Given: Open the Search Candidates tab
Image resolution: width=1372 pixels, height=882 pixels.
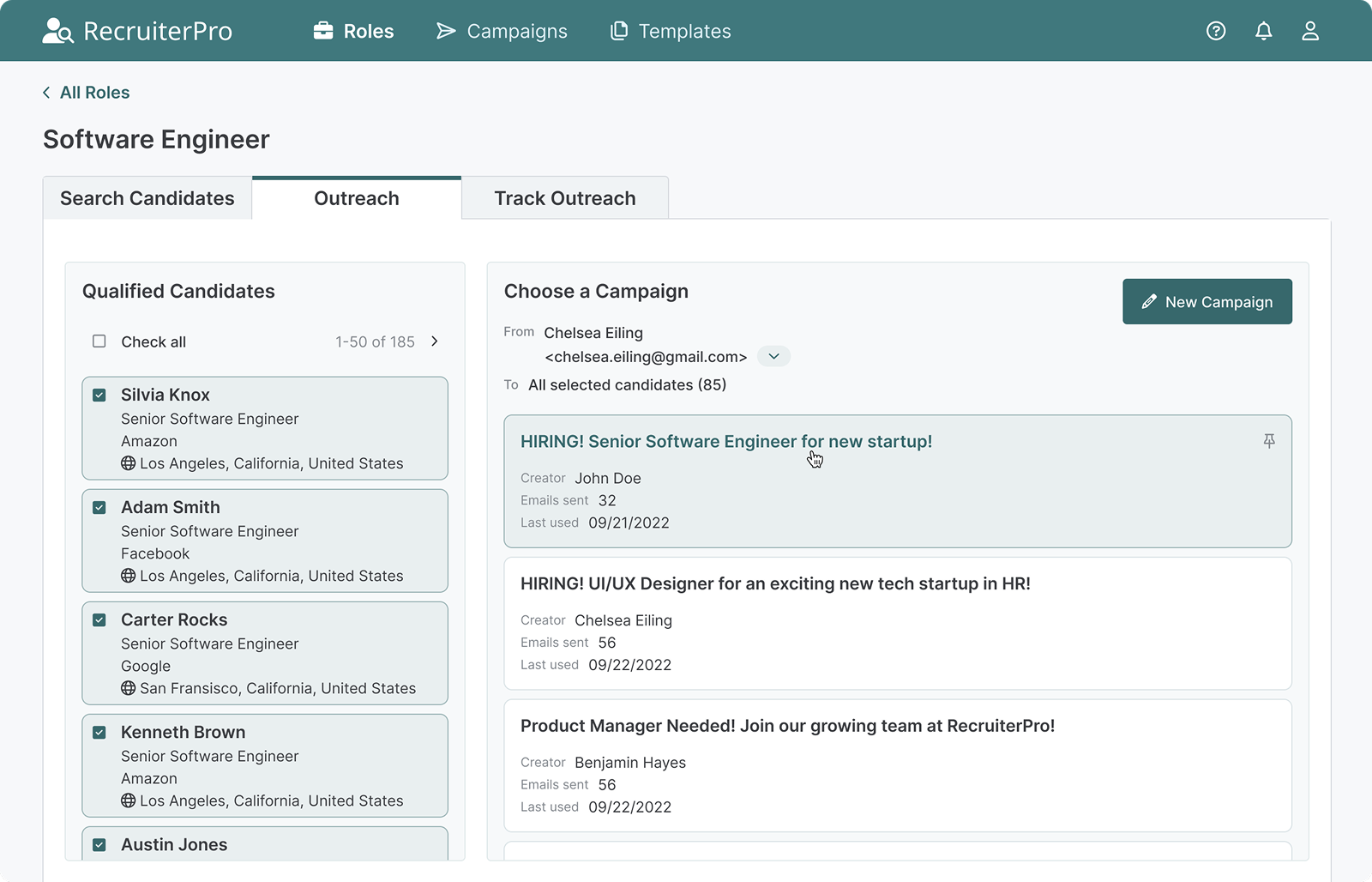Looking at the screenshot, I should (147, 198).
